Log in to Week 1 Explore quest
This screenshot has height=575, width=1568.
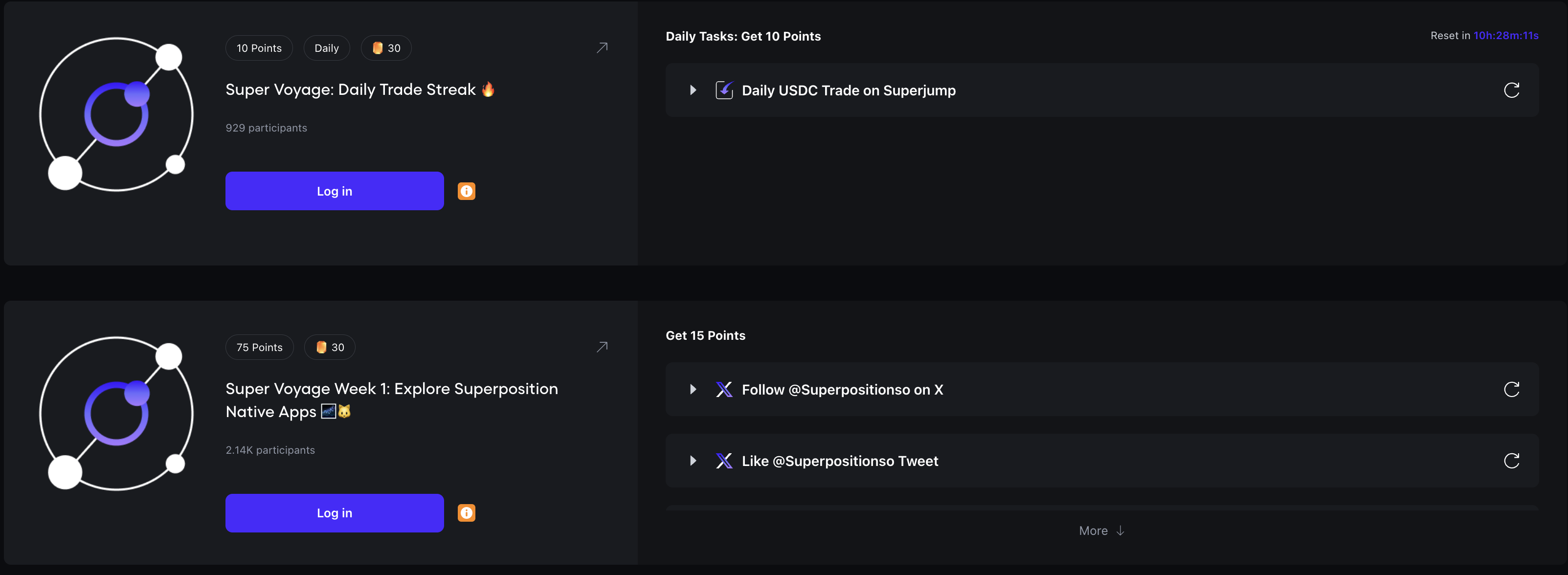pyautogui.click(x=334, y=513)
